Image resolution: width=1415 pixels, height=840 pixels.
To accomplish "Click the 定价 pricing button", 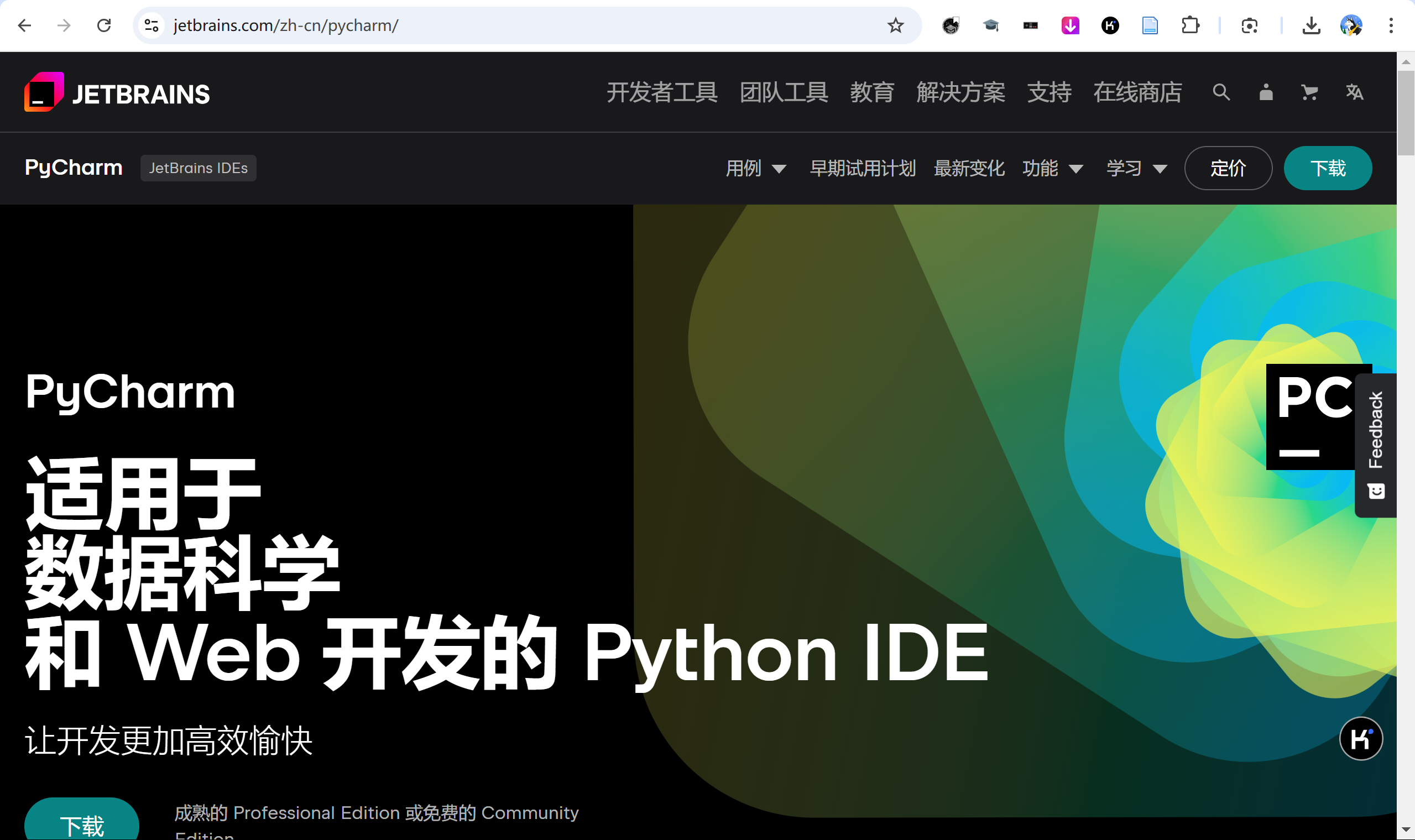I will coord(1228,168).
